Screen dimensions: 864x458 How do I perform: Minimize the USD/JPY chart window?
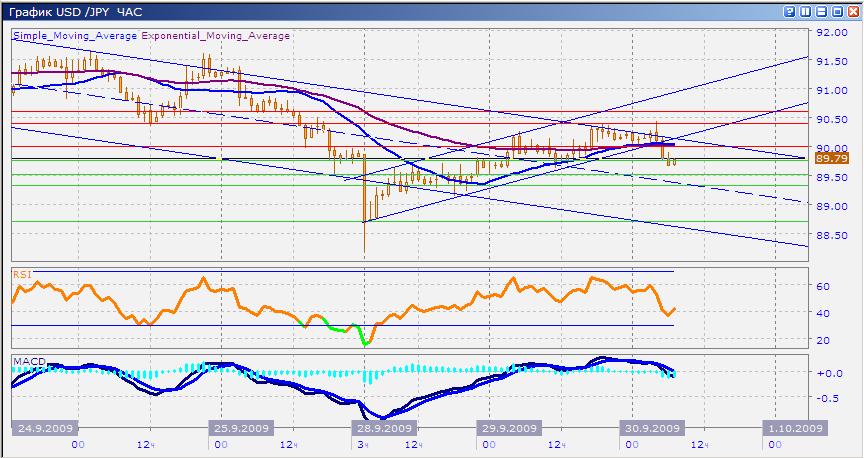pyautogui.click(x=822, y=11)
